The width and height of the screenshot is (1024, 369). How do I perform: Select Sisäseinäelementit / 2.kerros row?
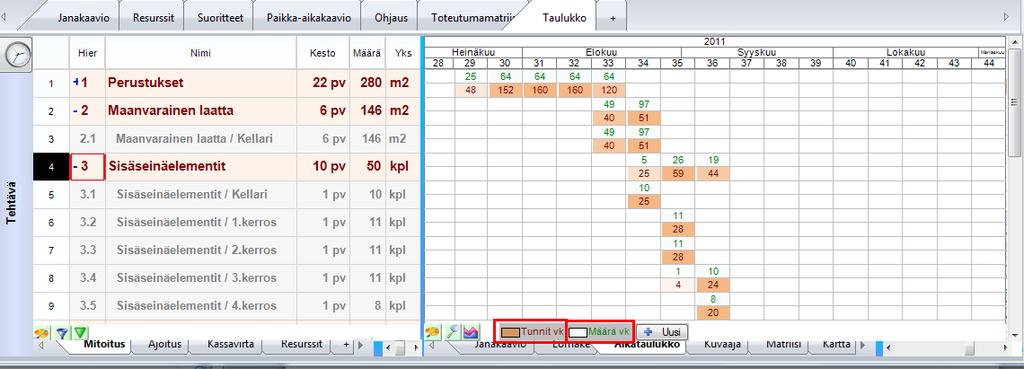[226, 250]
